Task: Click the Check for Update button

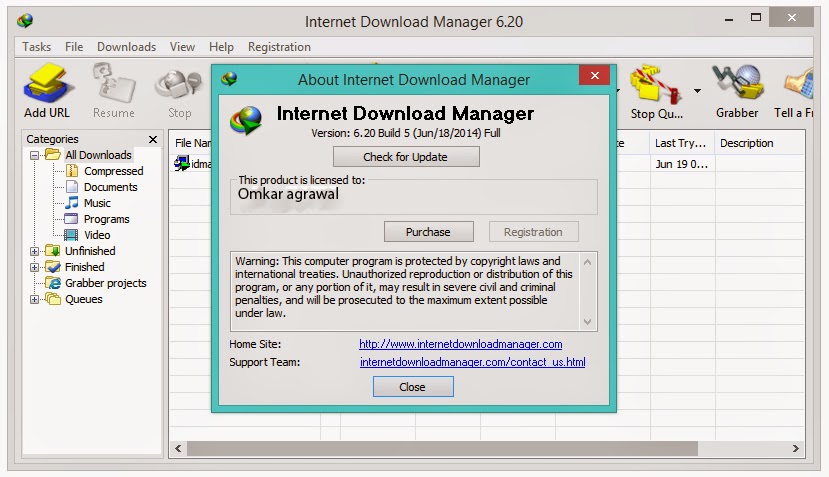Action: [x=406, y=157]
